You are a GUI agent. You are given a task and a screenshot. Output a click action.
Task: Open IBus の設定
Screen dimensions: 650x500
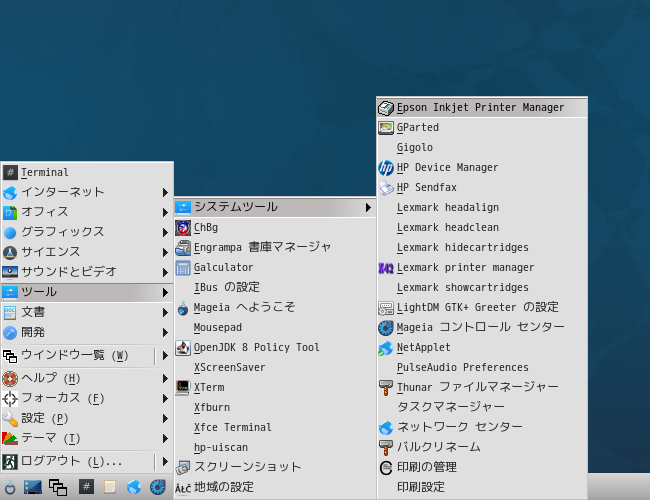(275, 288)
